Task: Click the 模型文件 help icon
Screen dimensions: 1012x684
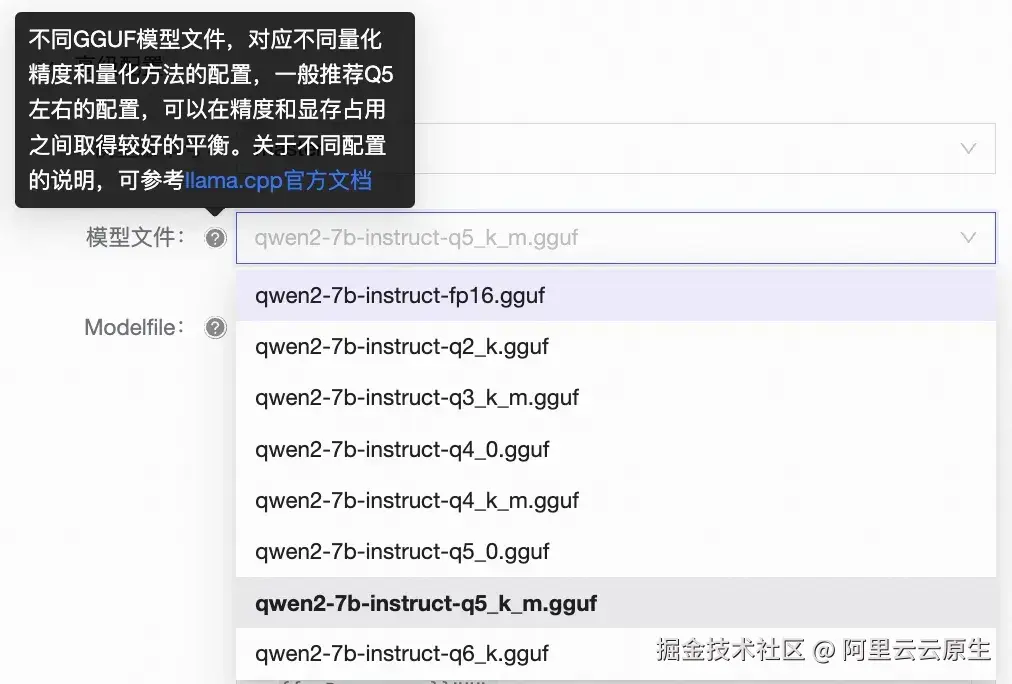Action: (215, 237)
